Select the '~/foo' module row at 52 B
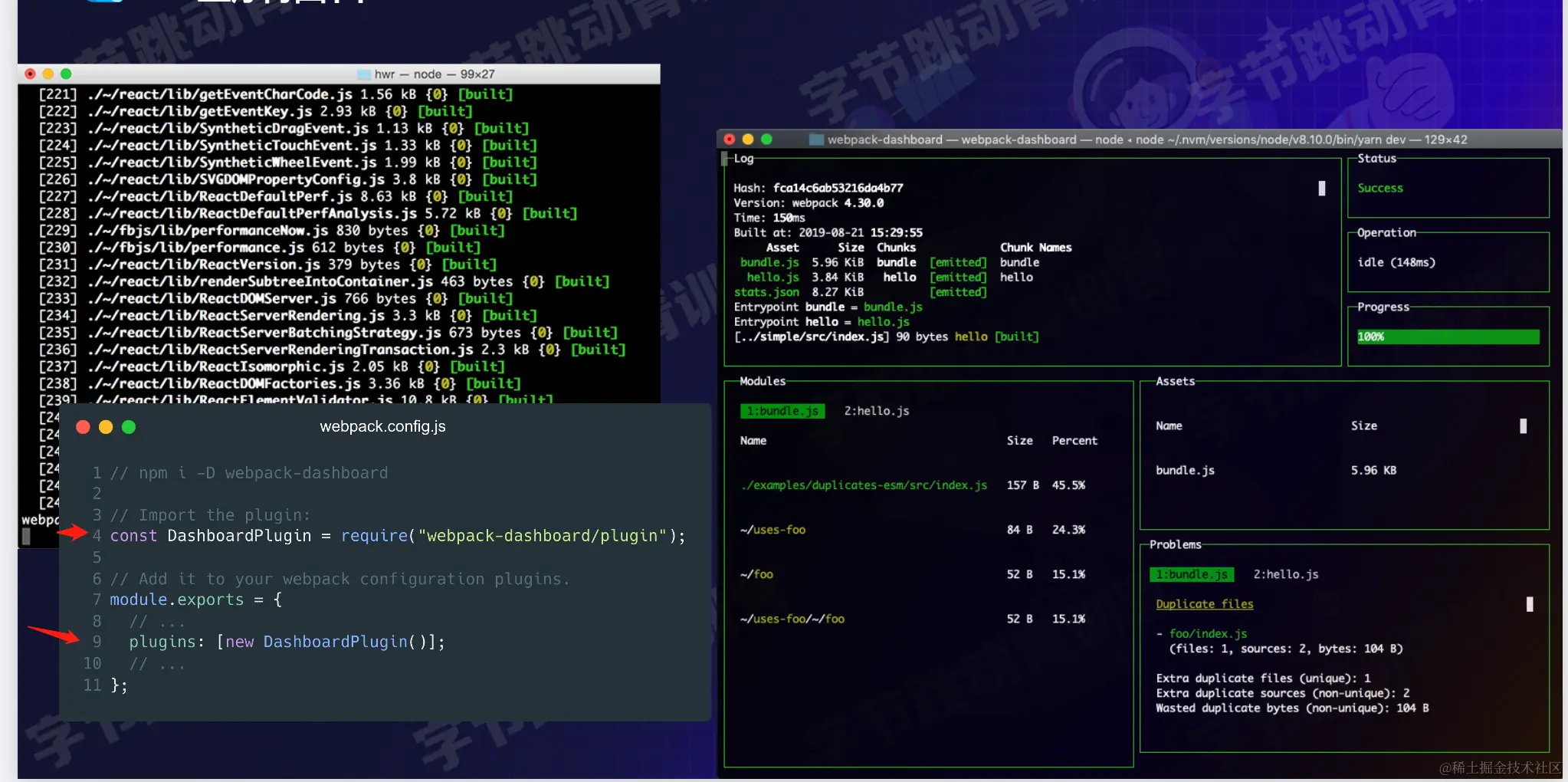The height and width of the screenshot is (782, 1568). click(913, 574)
